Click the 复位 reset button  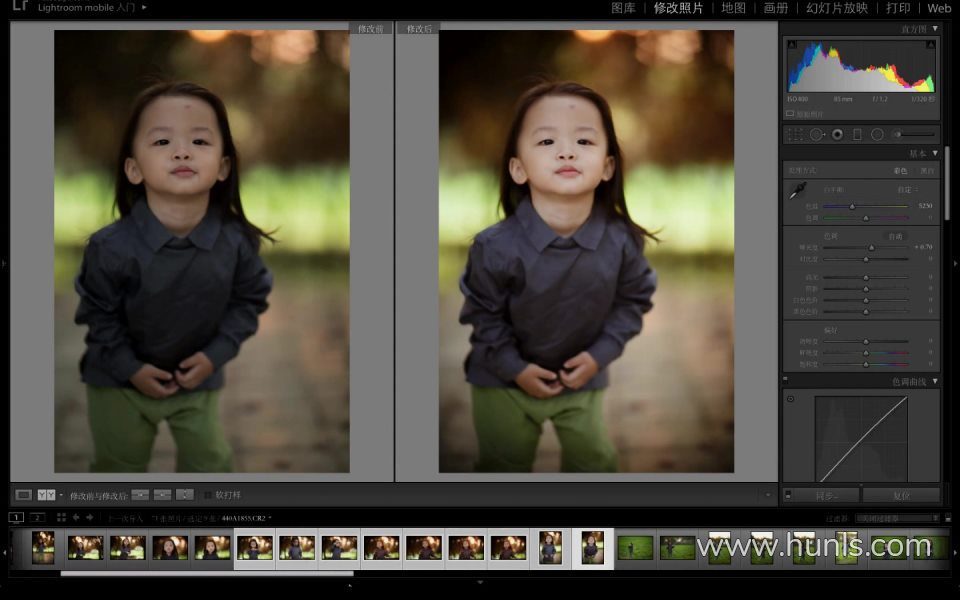tap(901, 494)
